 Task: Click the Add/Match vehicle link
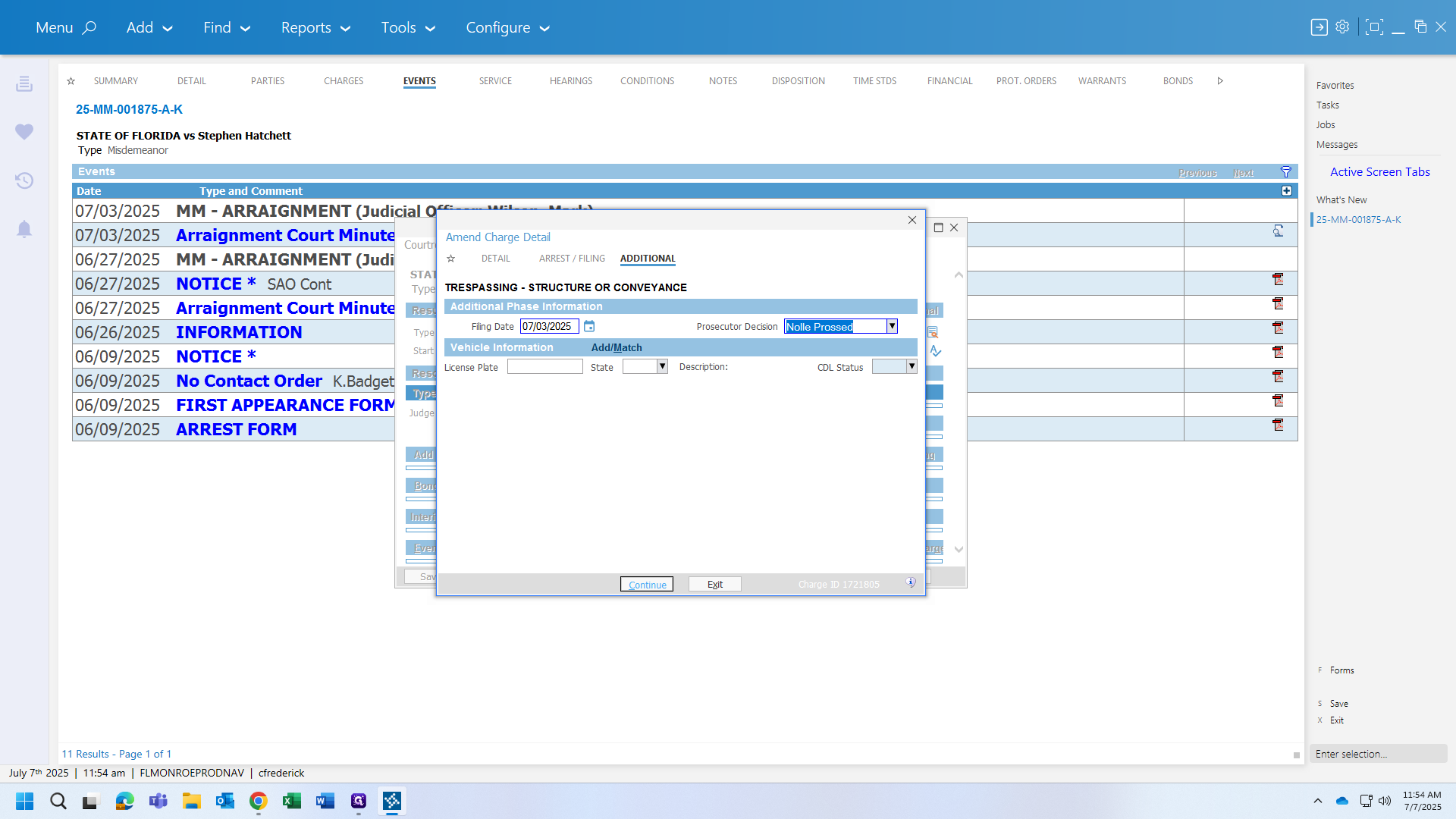(617, 347)
